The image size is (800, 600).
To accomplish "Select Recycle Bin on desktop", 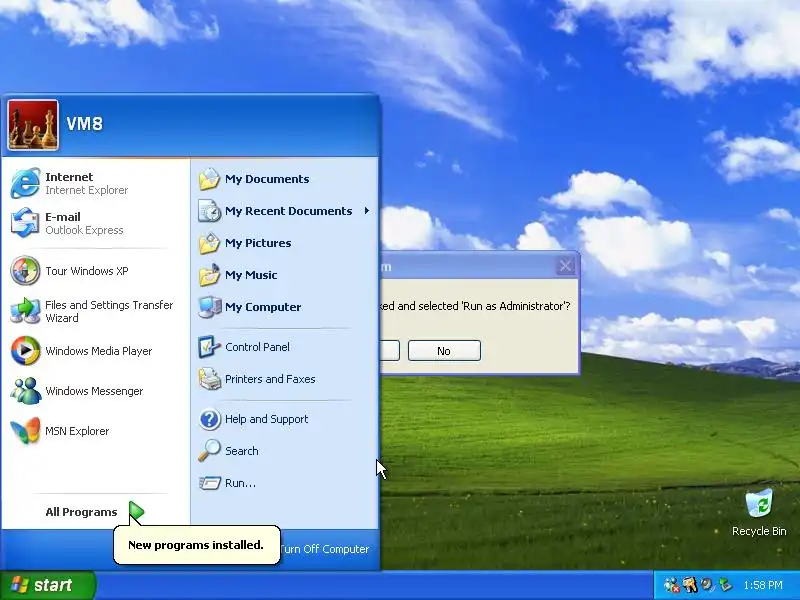I will coord(759,513).
